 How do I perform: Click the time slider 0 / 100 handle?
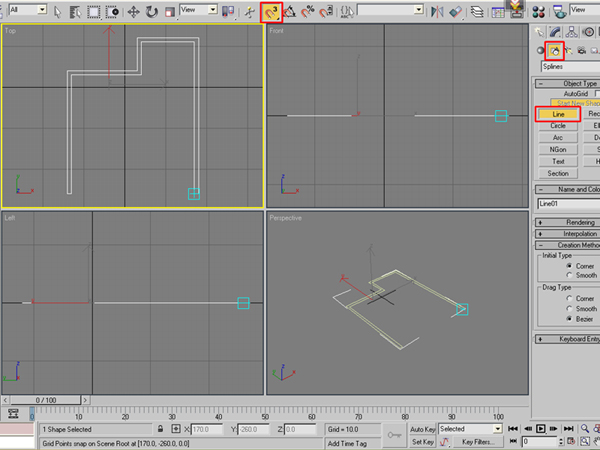pos(46,400)
